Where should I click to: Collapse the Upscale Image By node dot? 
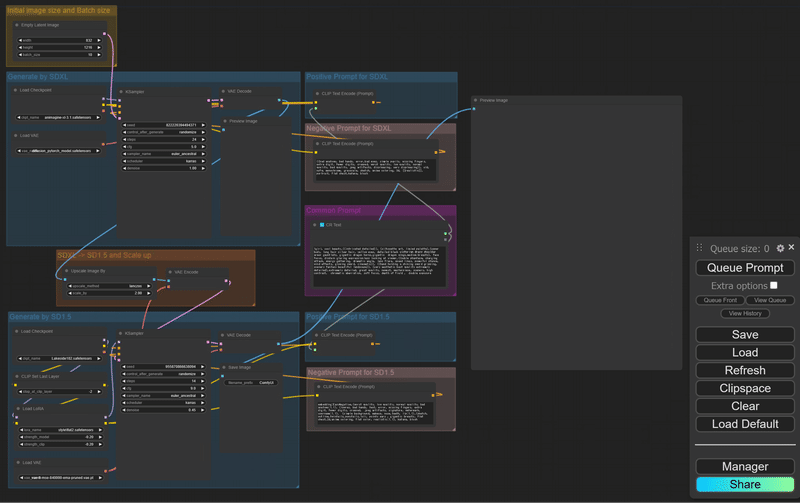click(x=66, y=271)
